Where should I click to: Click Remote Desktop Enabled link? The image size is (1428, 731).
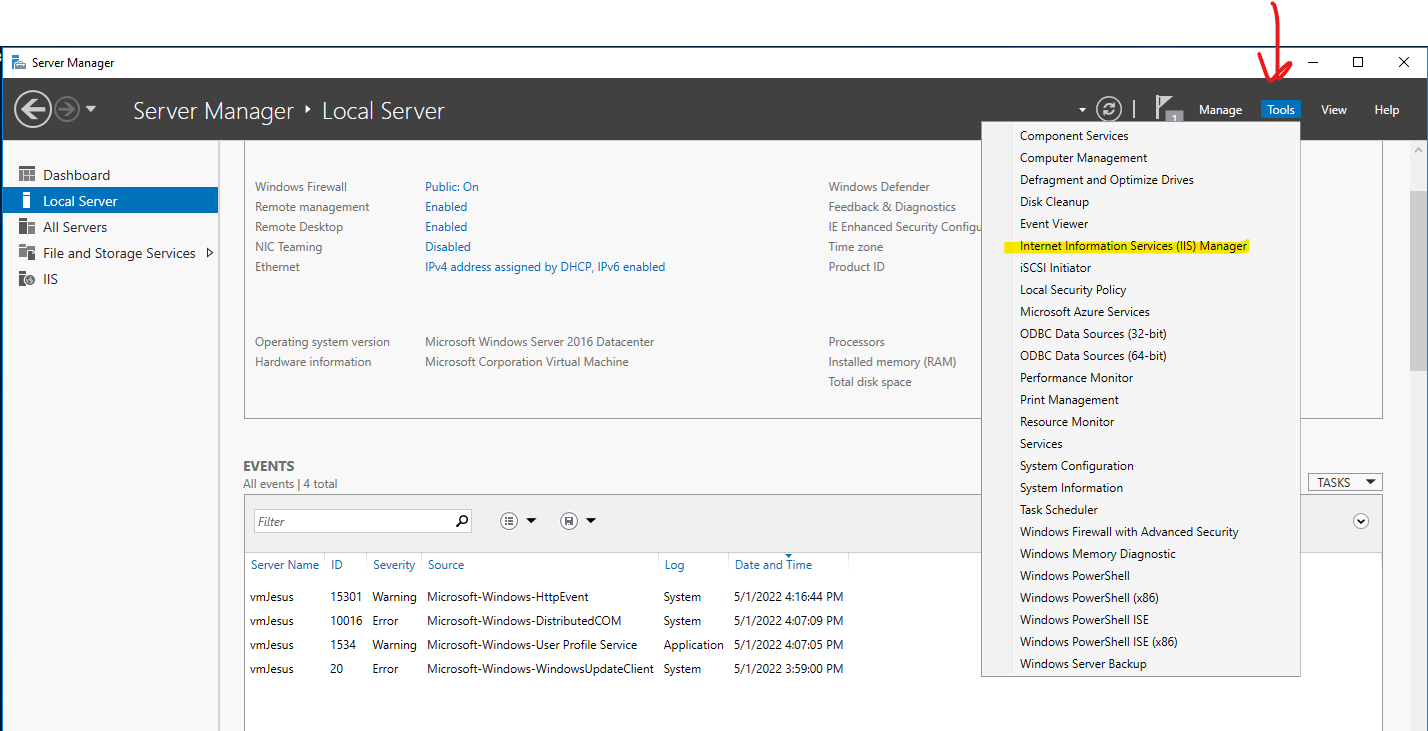click(446, 227)
